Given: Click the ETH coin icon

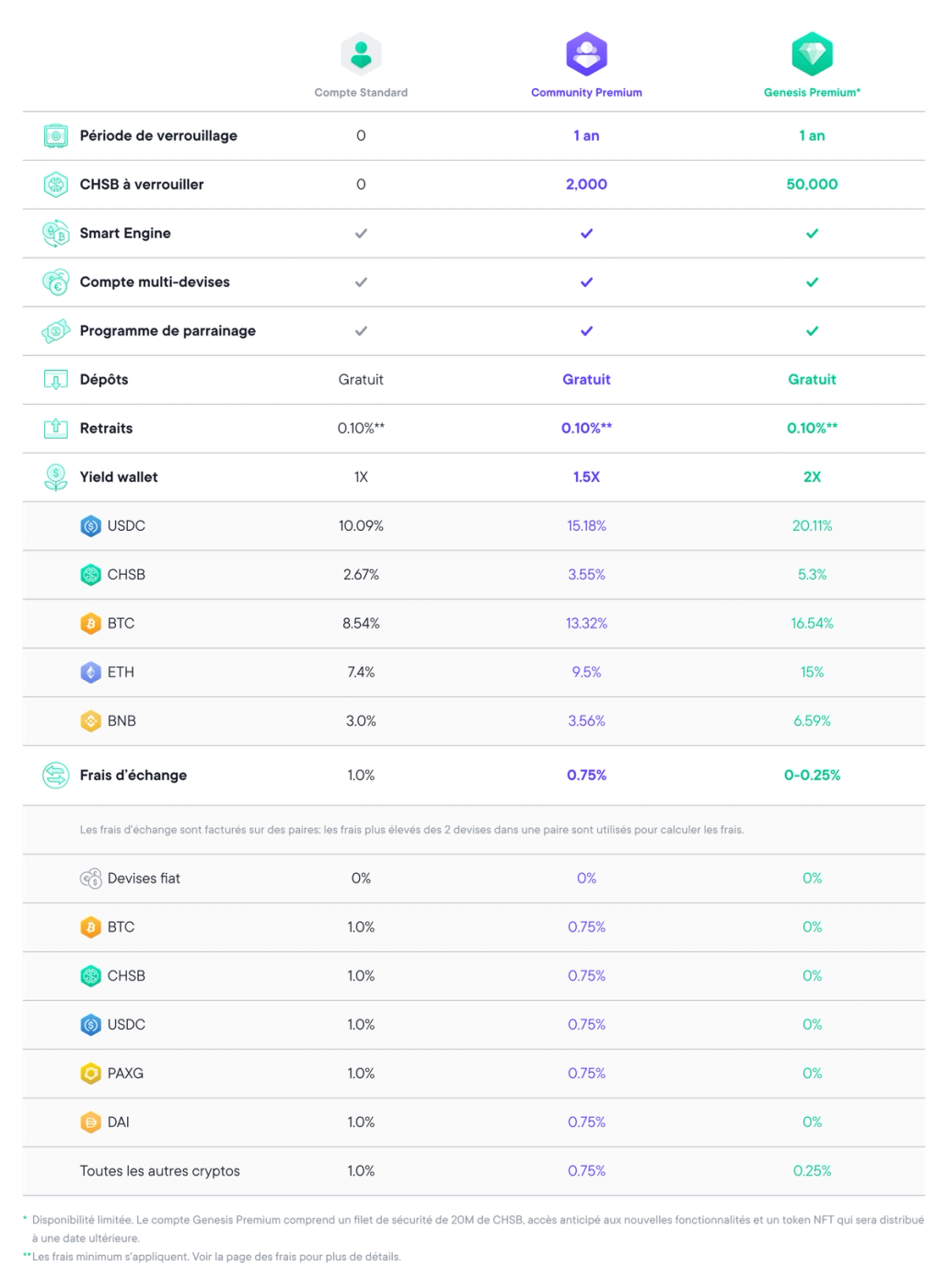Looking at the screenshot, I should (90, 673).
